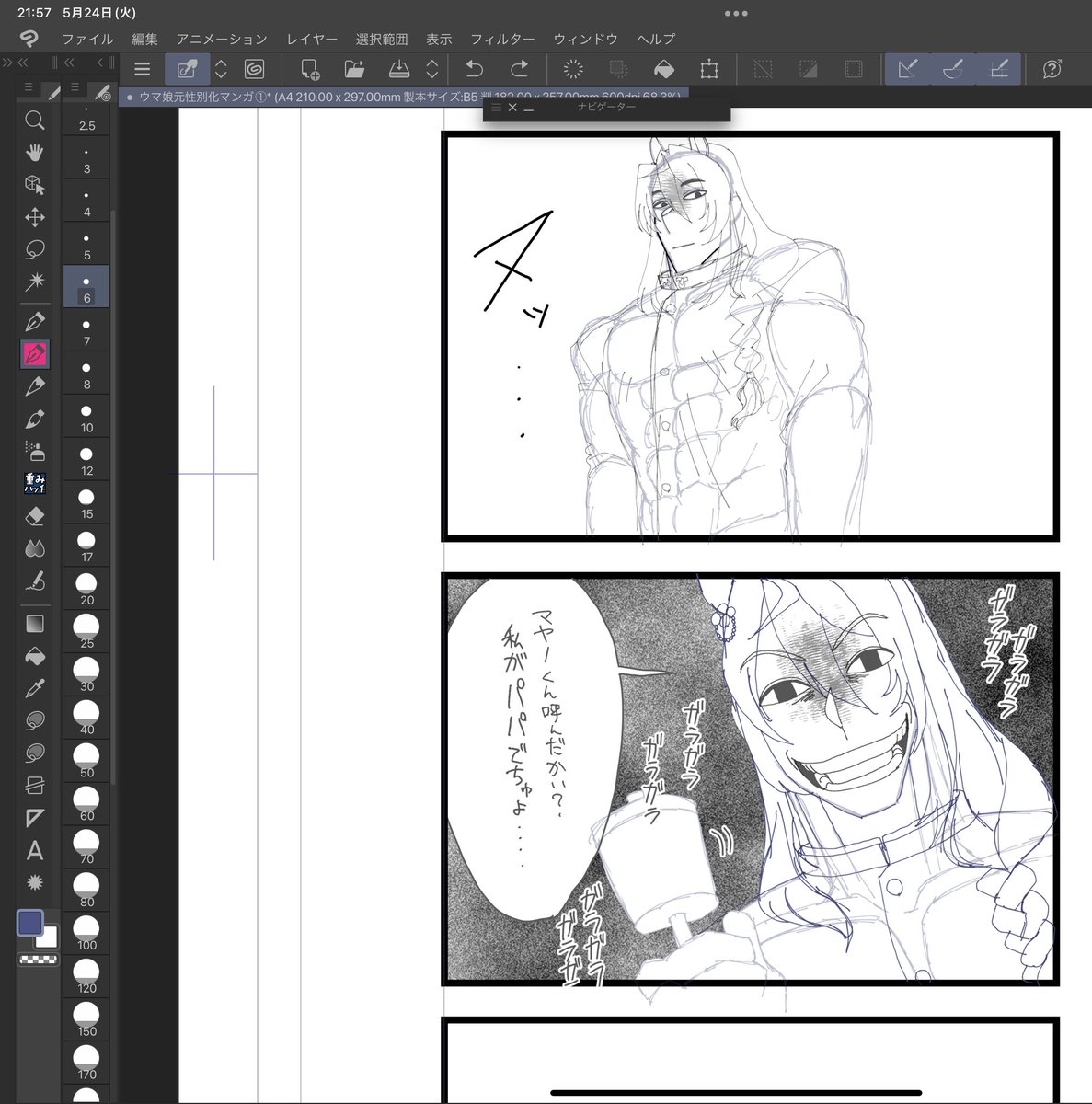
Task: Click the Save icon in command bar
Action: (399, 69)
